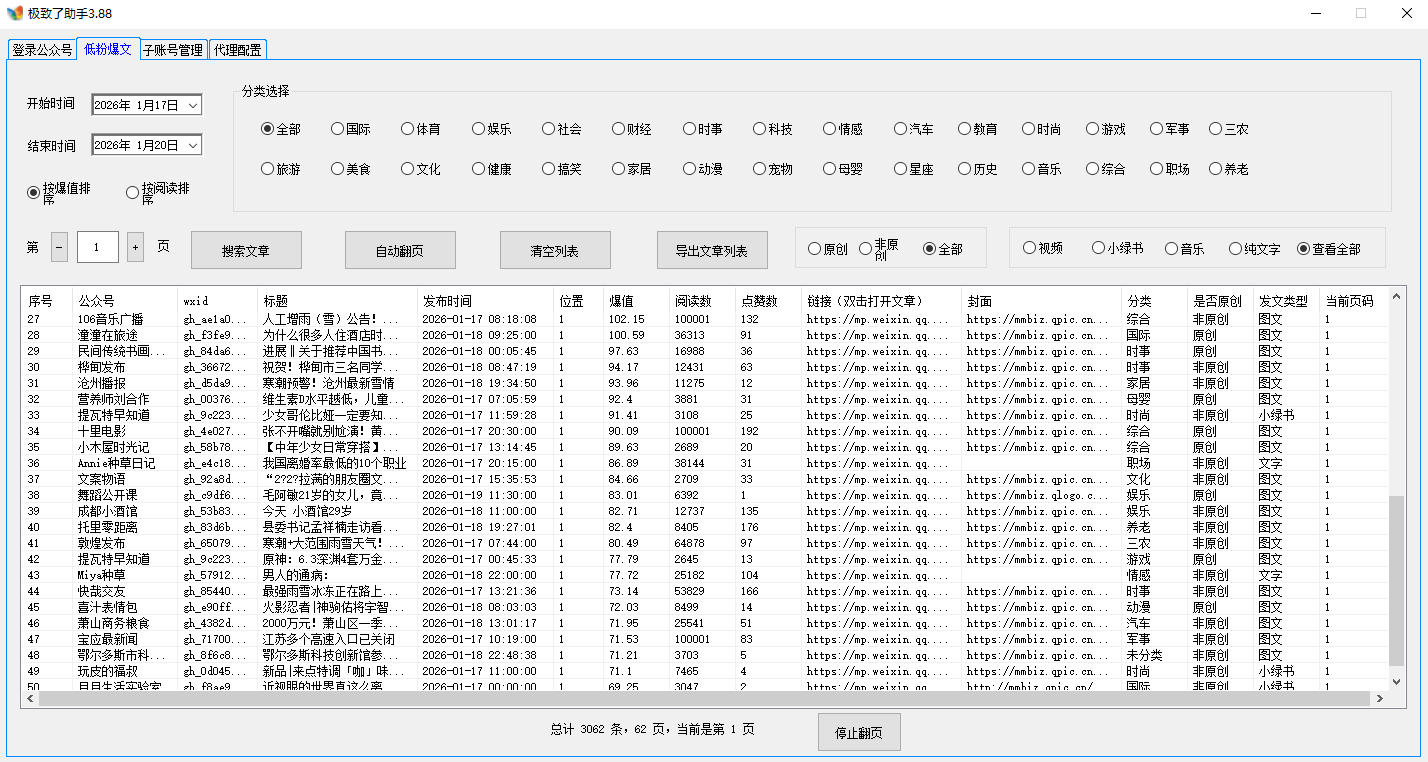The height and width of the screenshot is (762, 1428).
Task: Click the 导出文章列表 button
Action: [x=712, y=250]
